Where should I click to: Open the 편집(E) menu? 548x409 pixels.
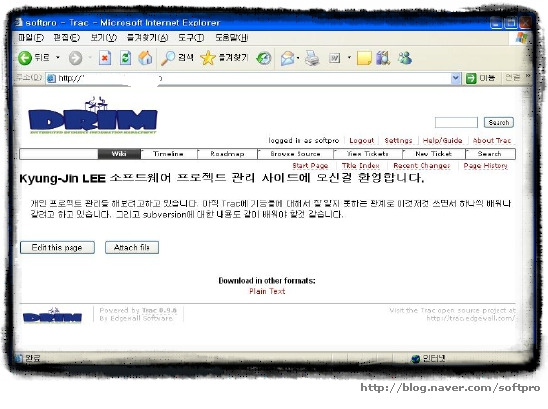point(66,37)
